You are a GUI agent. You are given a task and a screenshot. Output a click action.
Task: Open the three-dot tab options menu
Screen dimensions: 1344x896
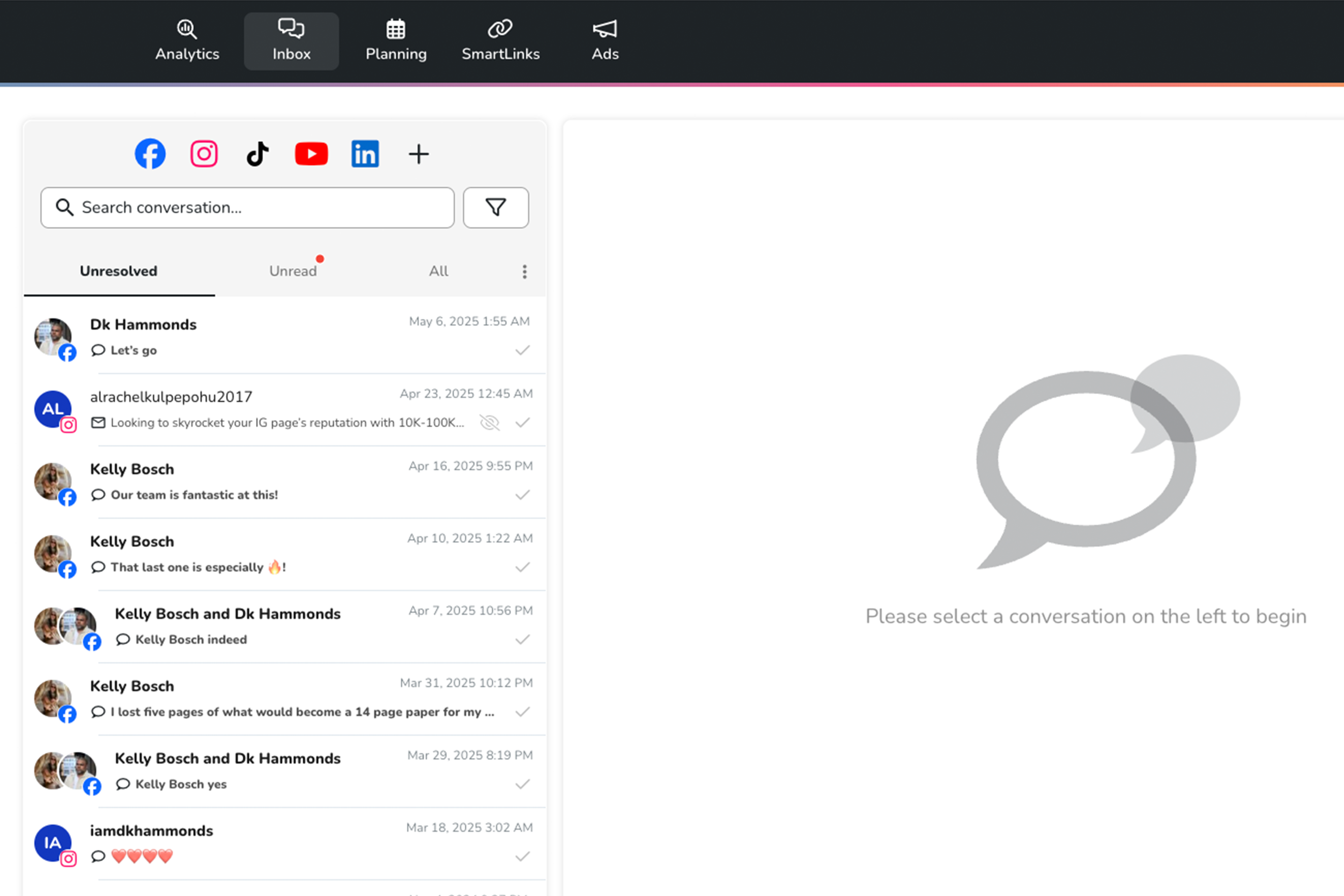(x=525, y=271)
